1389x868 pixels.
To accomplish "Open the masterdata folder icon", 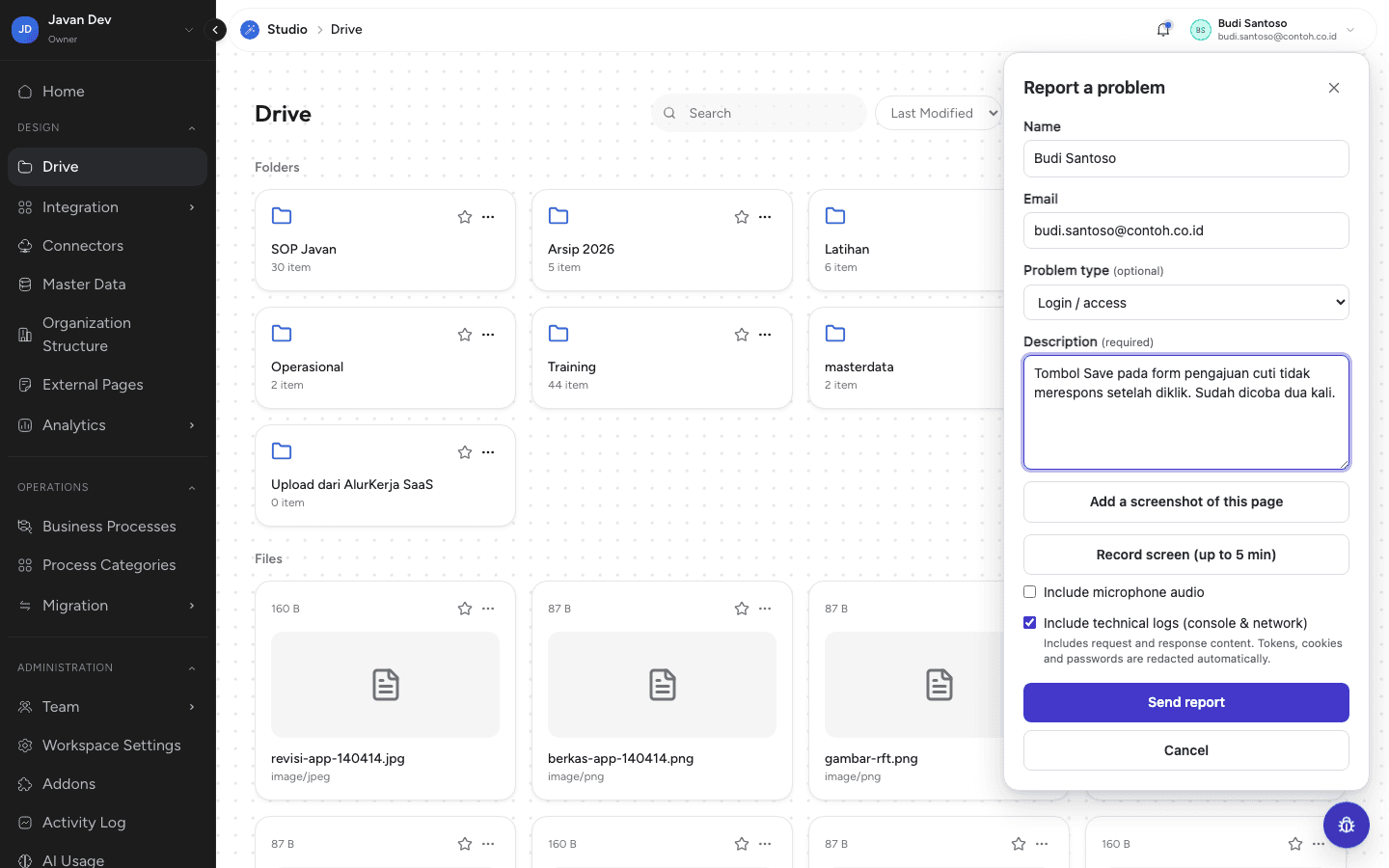I will [x=835, y=334].
